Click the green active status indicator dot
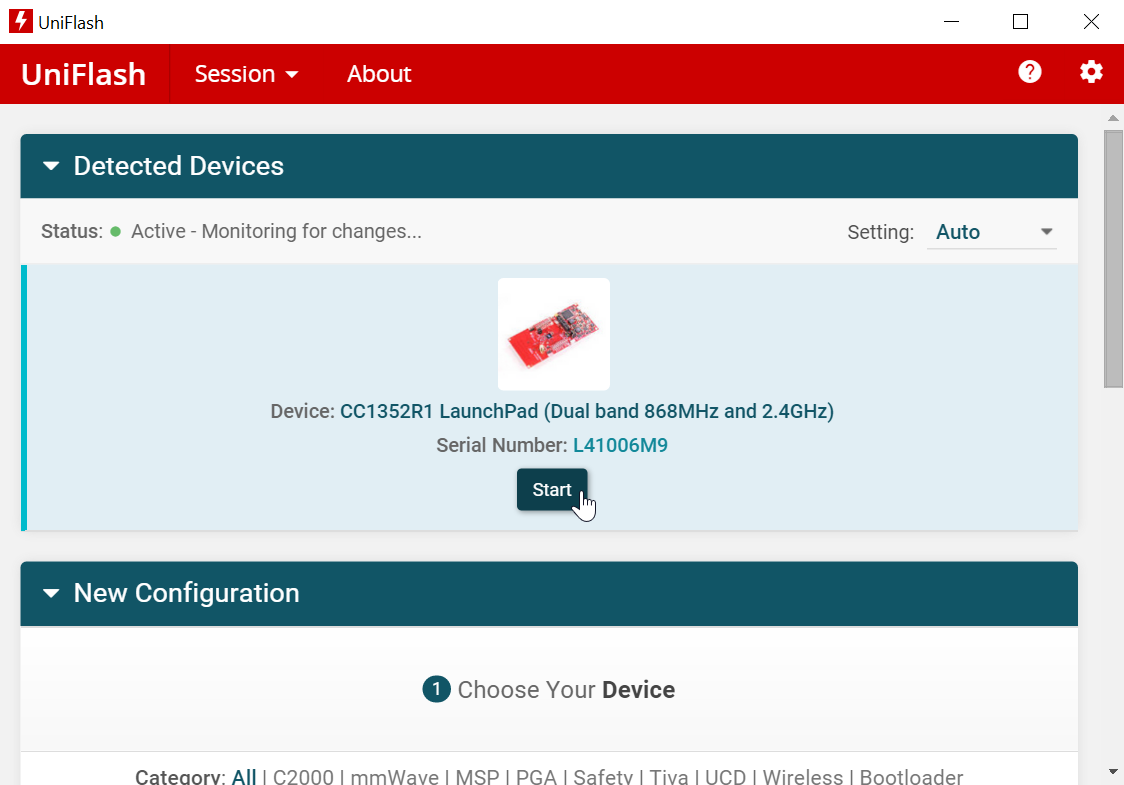The image size is (1124, 785). coord(116,232)
